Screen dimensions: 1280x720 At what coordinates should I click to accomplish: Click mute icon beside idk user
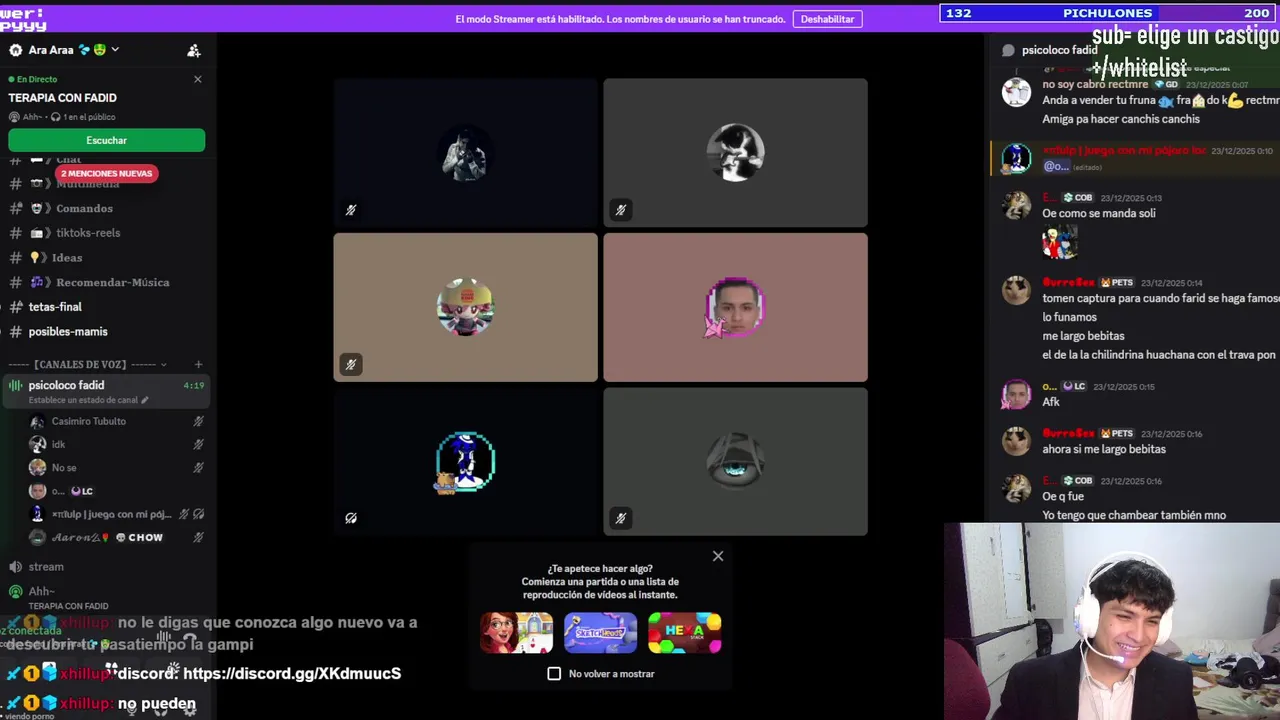(x=198, y=445)
